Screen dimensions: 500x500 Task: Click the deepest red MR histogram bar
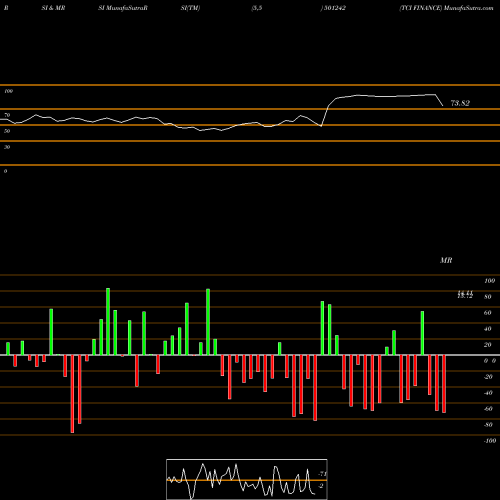[72, 394]
